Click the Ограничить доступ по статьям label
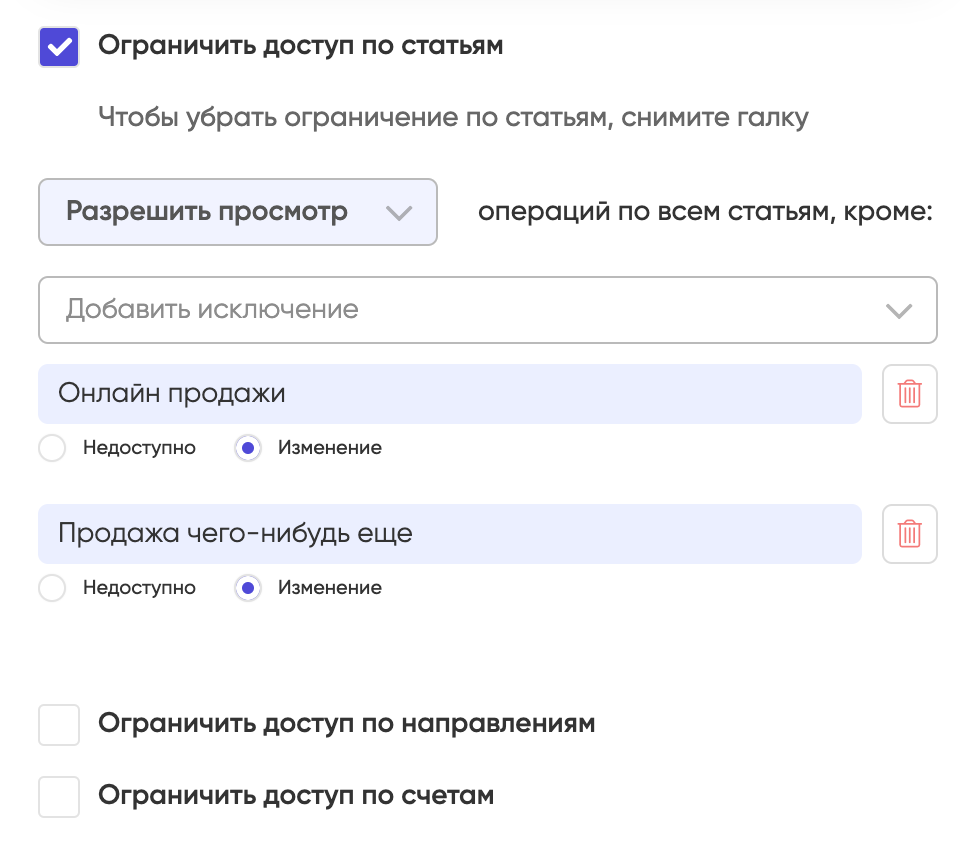 point(301,46)
